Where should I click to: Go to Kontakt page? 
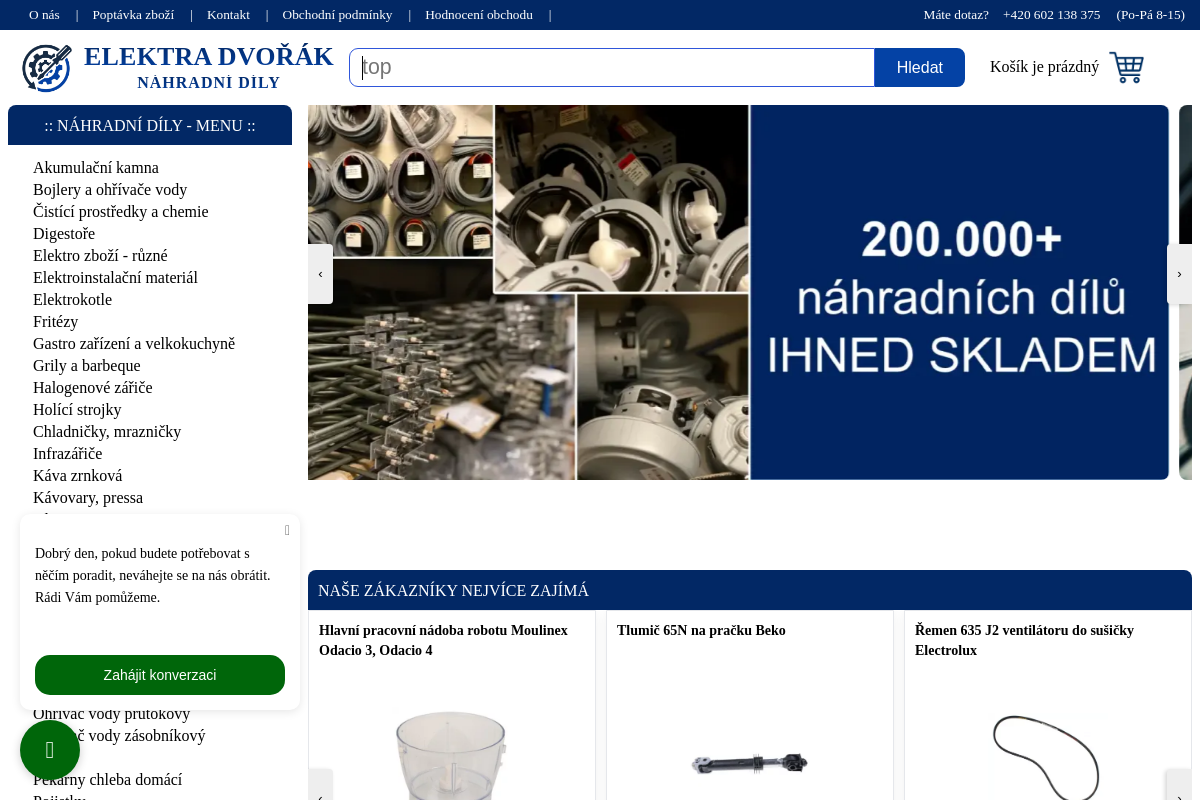point(228,15)
